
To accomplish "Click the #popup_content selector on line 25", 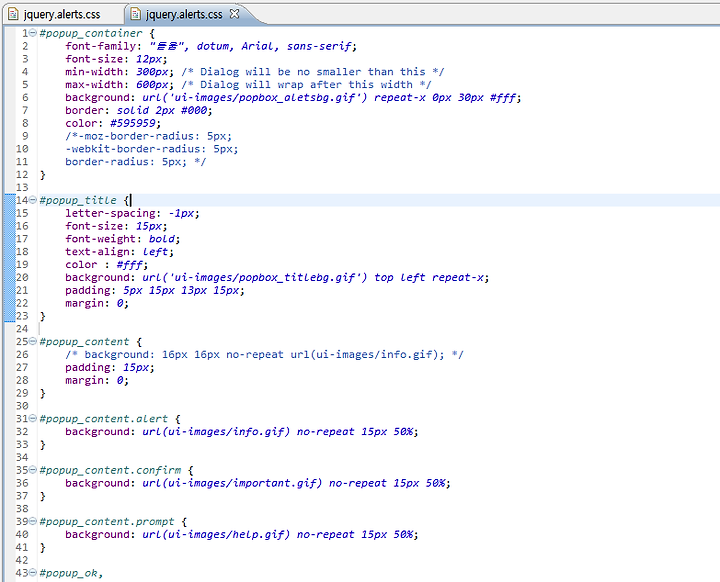I will click(84, 342).
